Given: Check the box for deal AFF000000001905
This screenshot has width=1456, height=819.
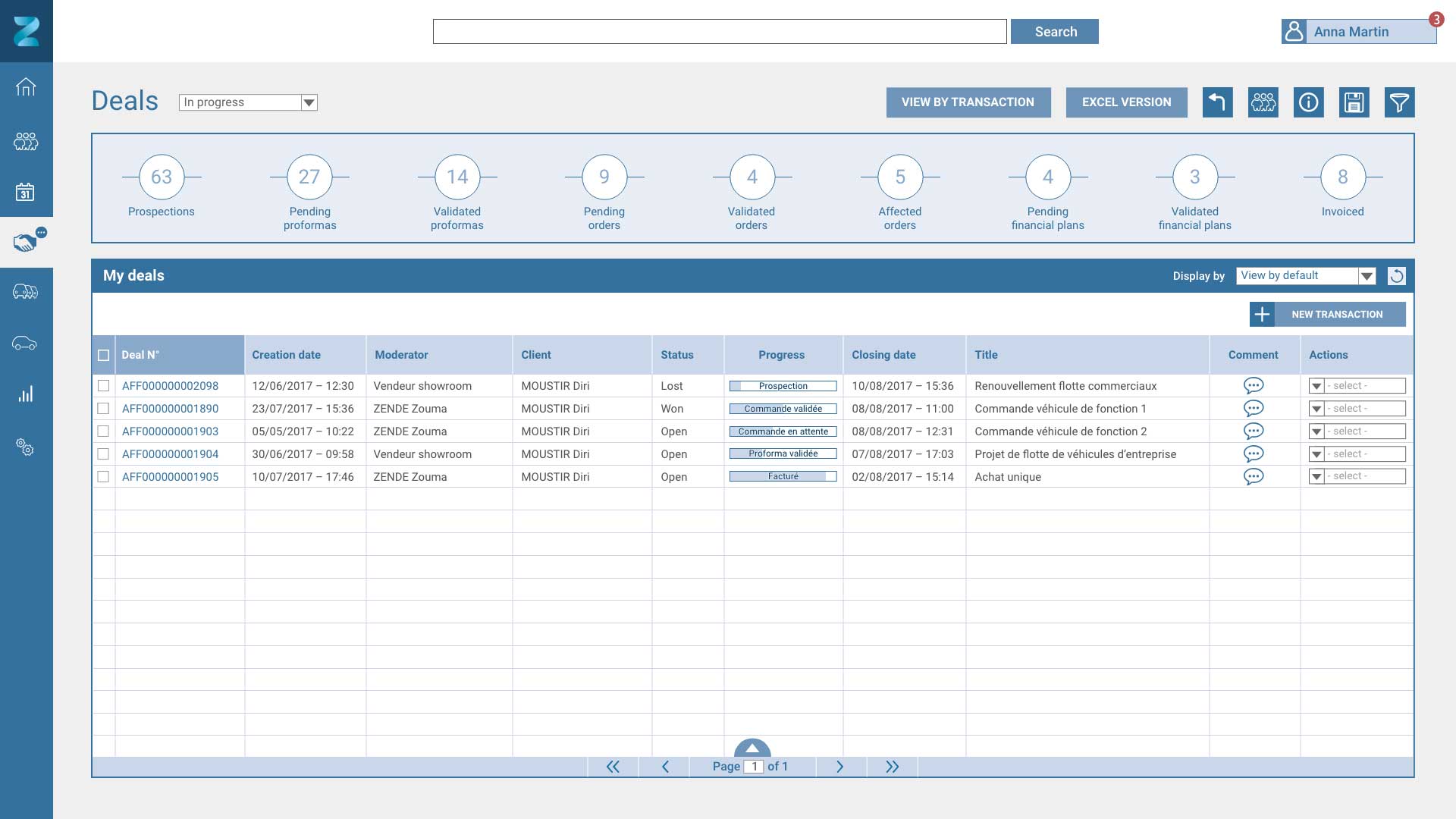Looking at the screenshot, I should pos(104,477).
